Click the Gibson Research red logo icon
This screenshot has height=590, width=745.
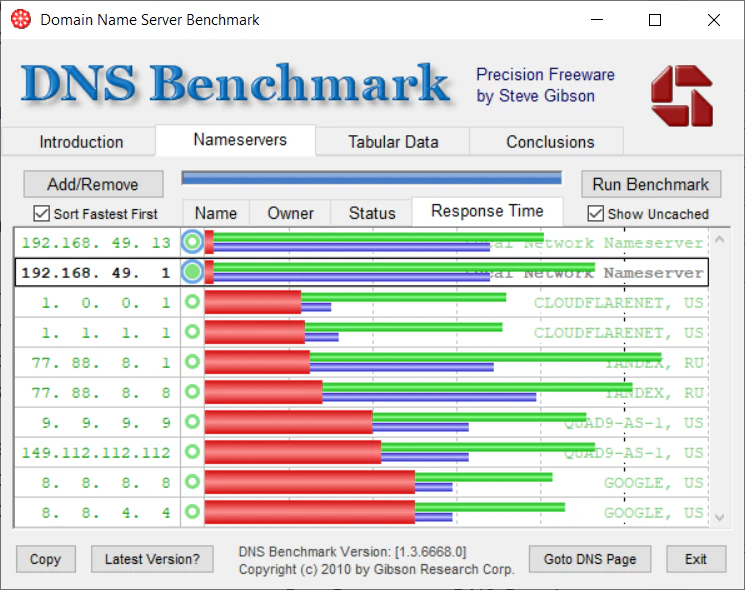(x=682, y=96)
